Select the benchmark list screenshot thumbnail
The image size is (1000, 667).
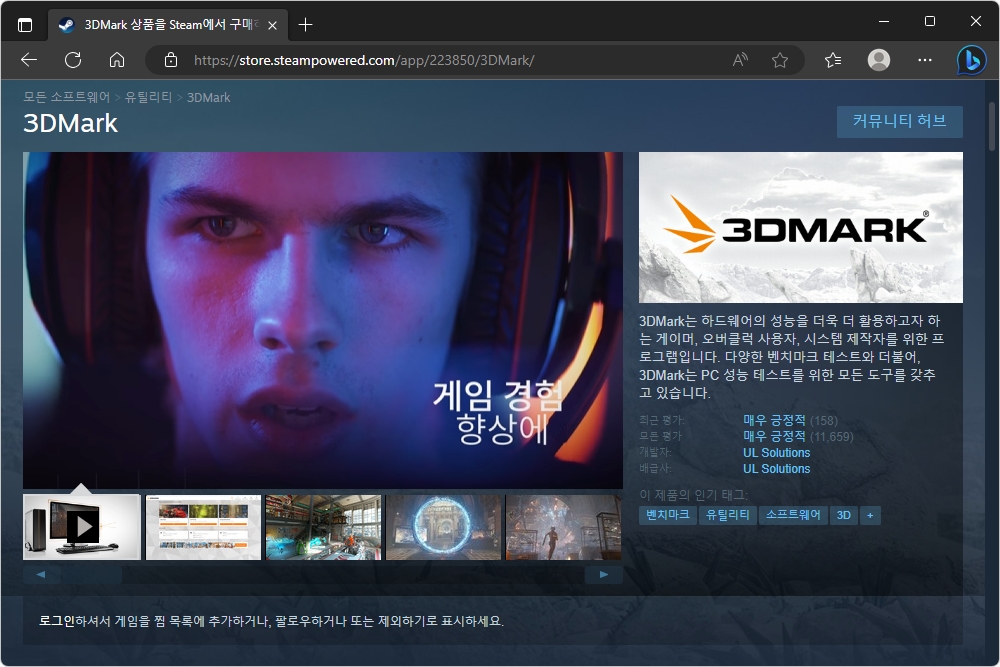point(203,527)
